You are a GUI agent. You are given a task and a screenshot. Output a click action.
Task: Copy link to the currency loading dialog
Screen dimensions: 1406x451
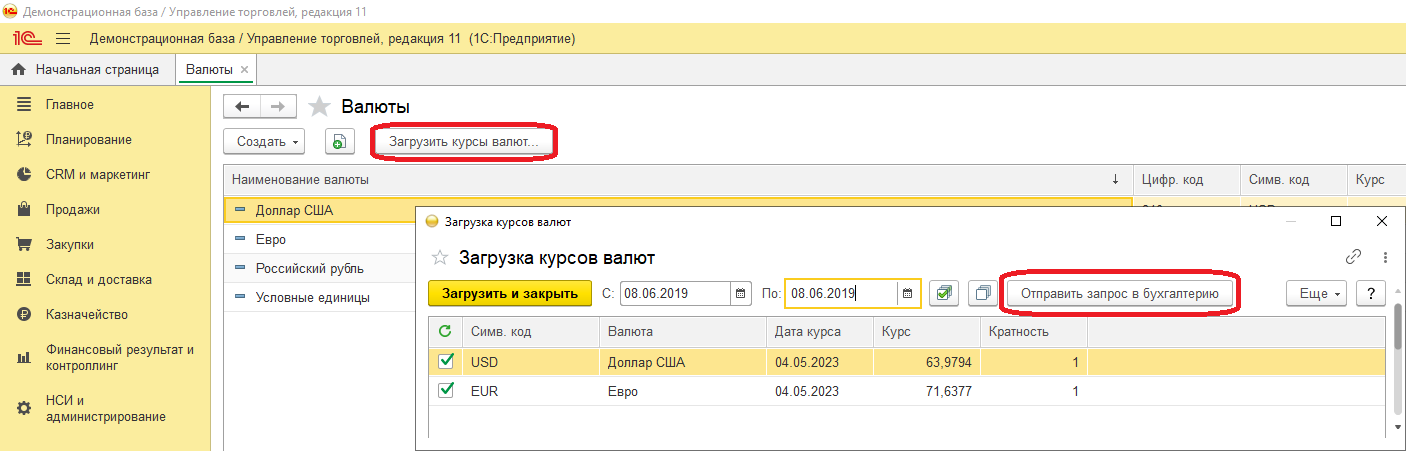click(x=1353, y=257)
